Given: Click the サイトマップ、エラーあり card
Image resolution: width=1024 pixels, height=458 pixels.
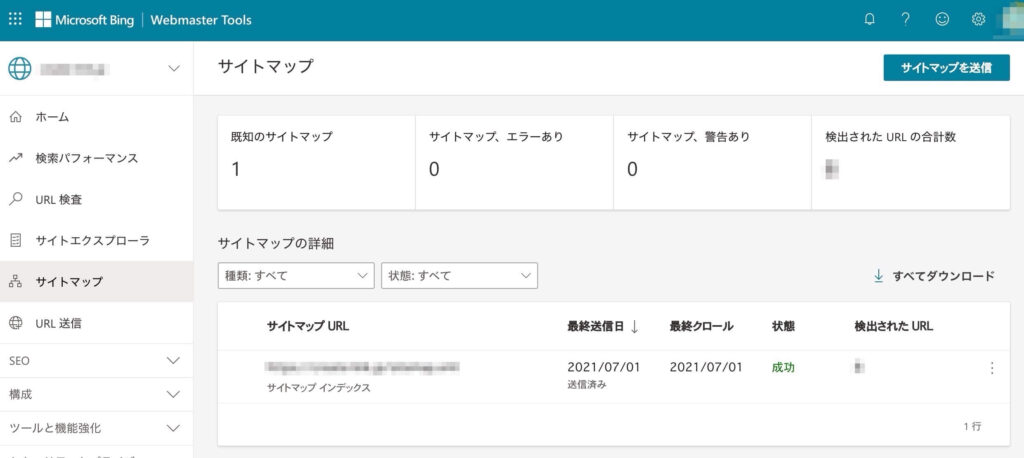Looking at the screenshot, I should 514,163.
